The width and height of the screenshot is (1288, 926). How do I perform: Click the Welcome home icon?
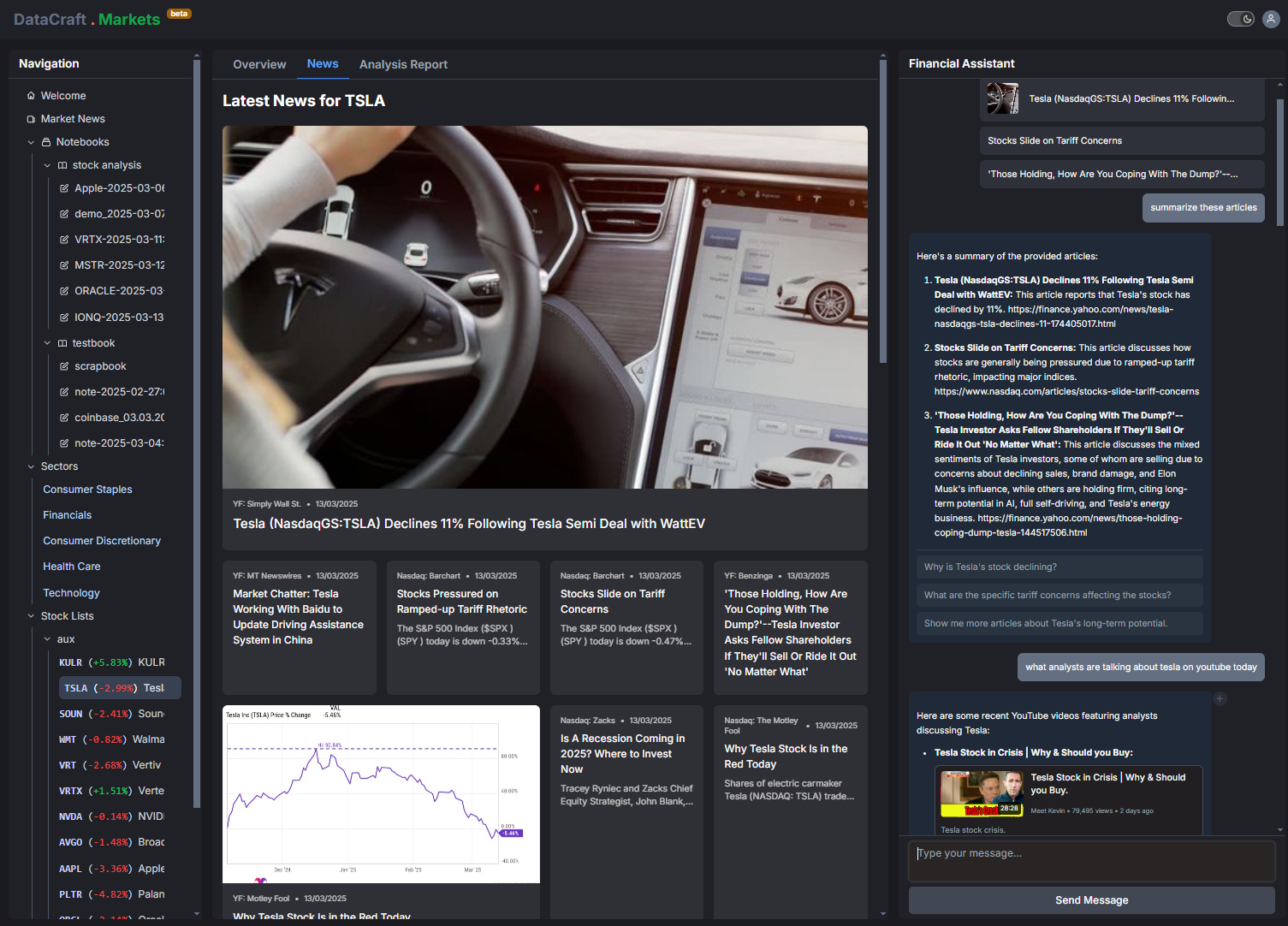31,96
